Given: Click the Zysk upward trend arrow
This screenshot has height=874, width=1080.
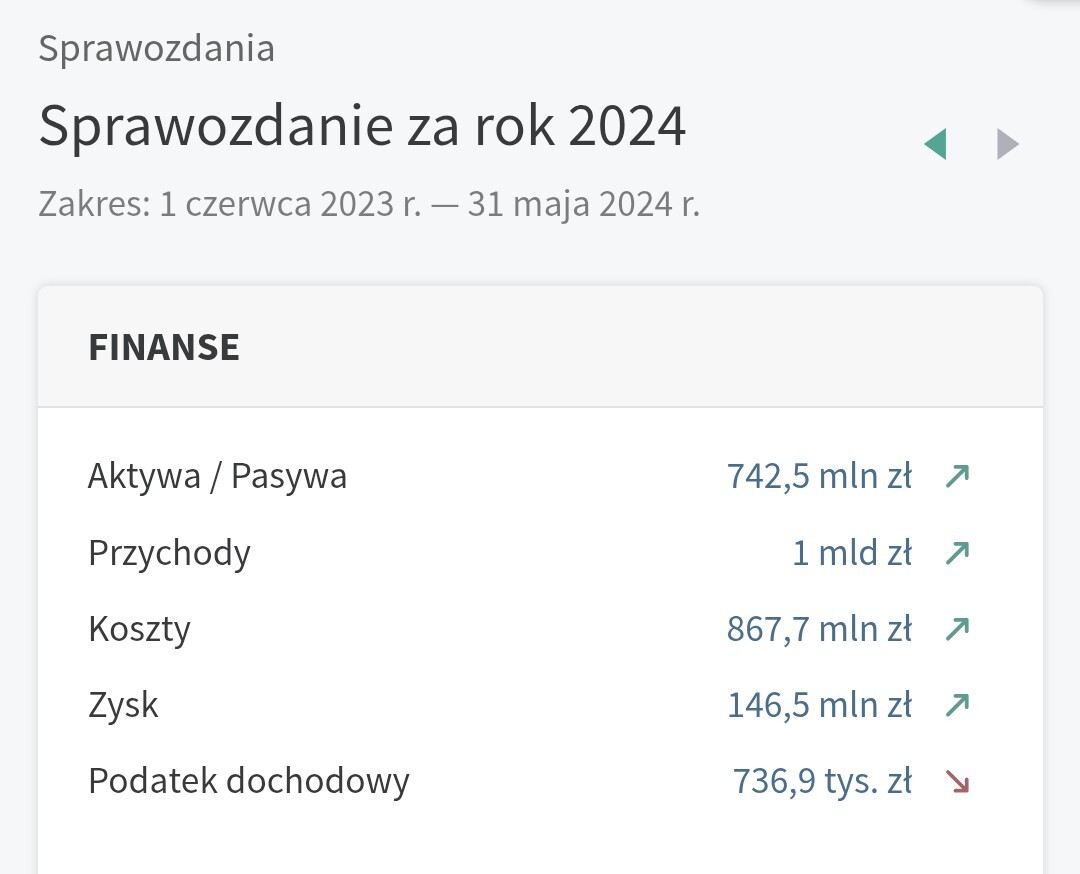Looking at the screenshot, I should [x=957, y=705].
